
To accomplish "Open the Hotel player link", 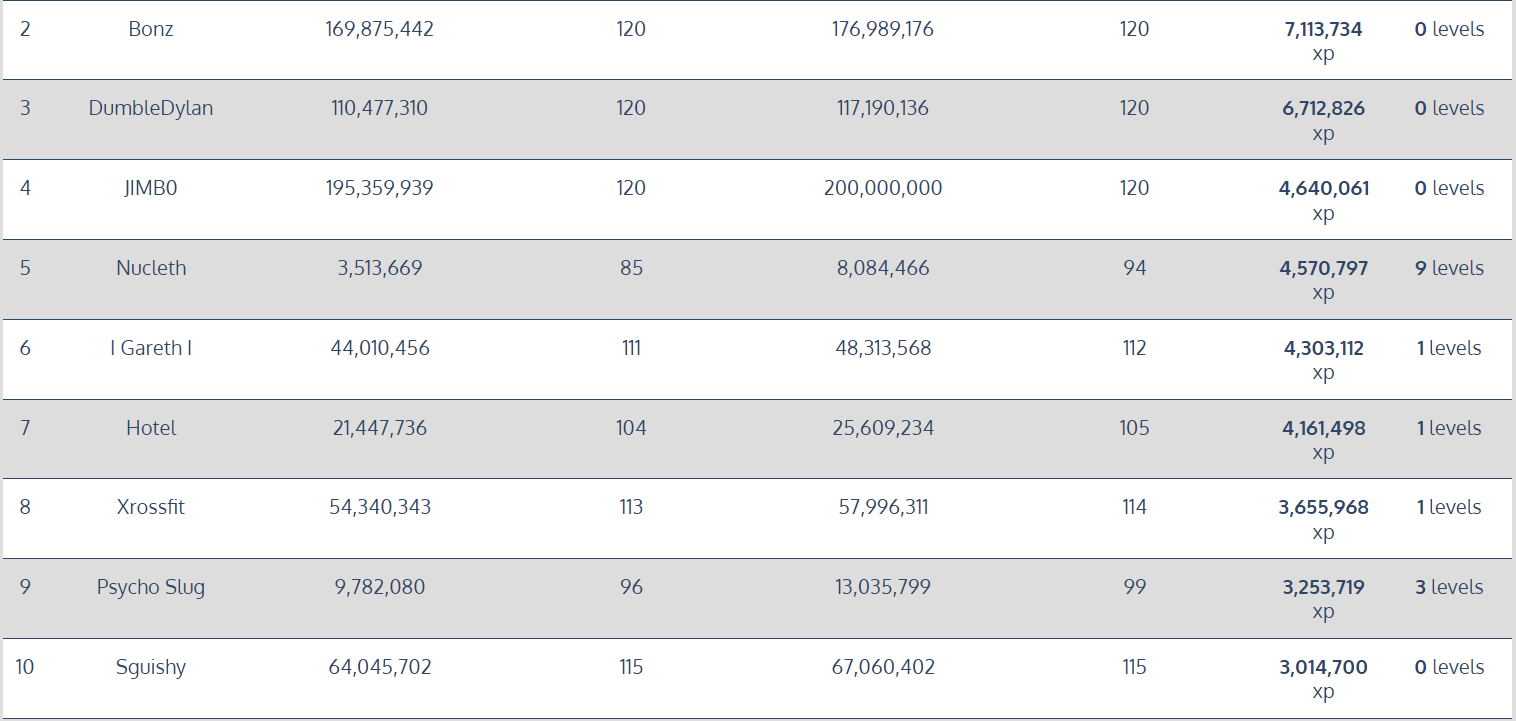I will coord(151,428).
